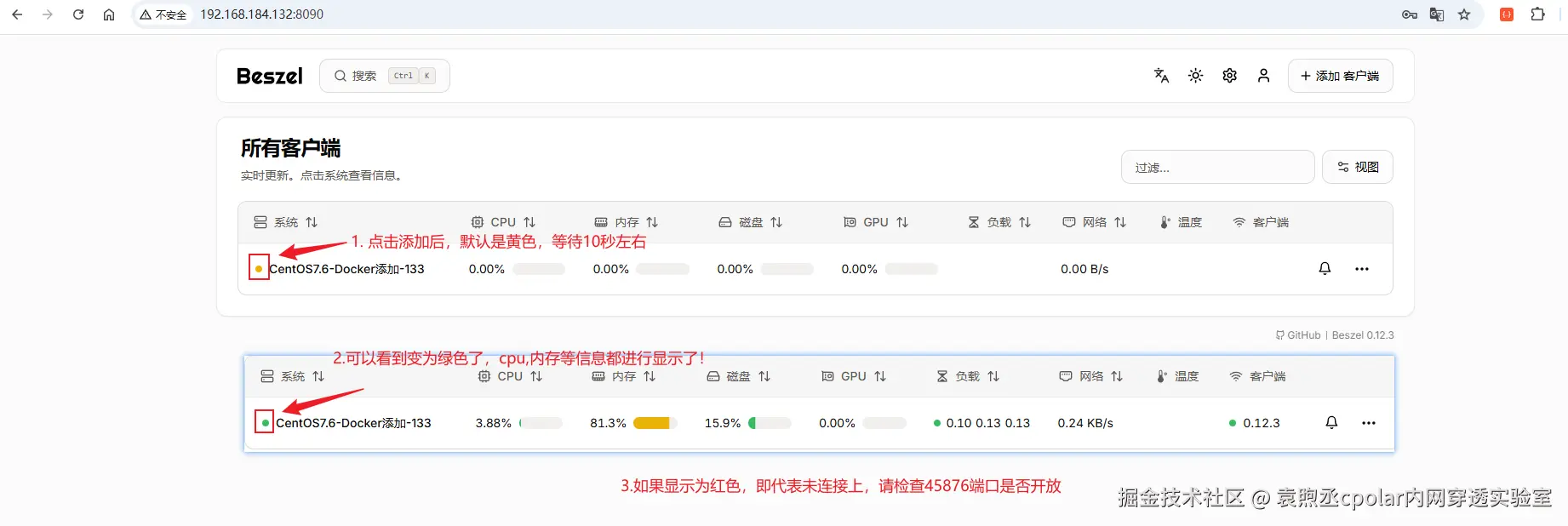Image resolution: width=1568 pixels, height=526 pixels.
Task: Click the 添加 客户端 button
Action: [1341, 76]
